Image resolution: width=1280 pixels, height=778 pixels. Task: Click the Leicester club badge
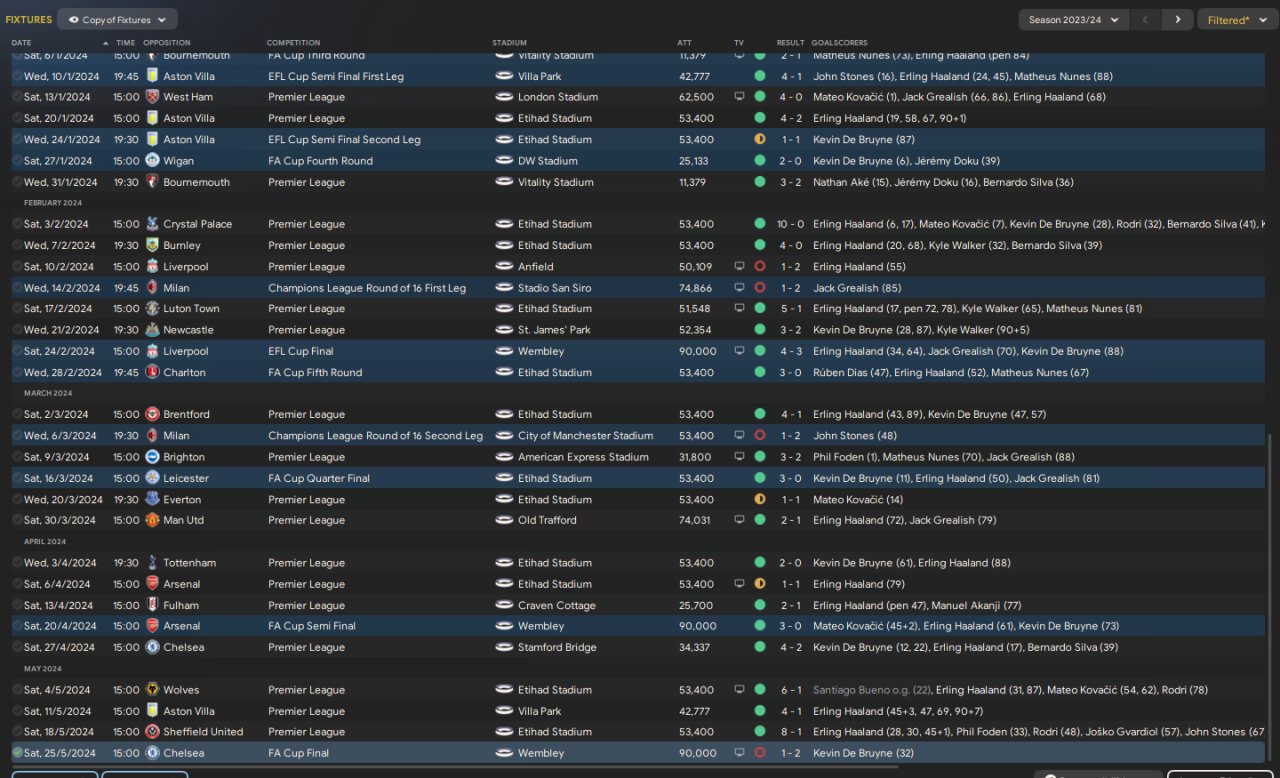[x=152, y=478]
